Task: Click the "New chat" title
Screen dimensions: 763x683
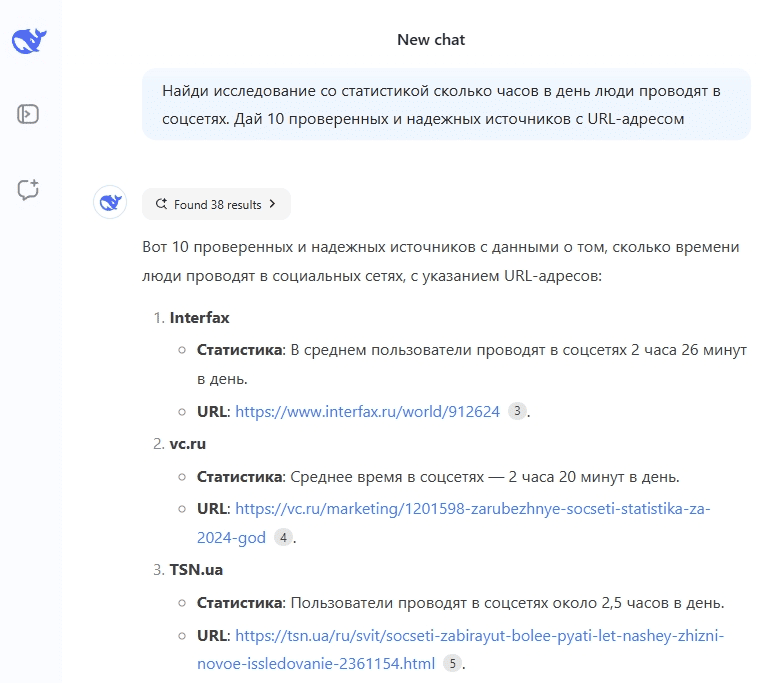Action: pyautogui.click(x=431, y=40)
